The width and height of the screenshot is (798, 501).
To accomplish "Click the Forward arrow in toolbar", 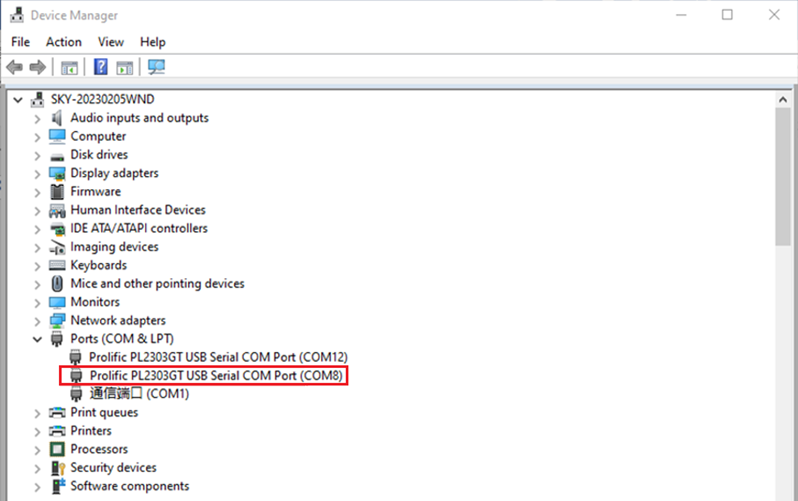I will point(38,68).
